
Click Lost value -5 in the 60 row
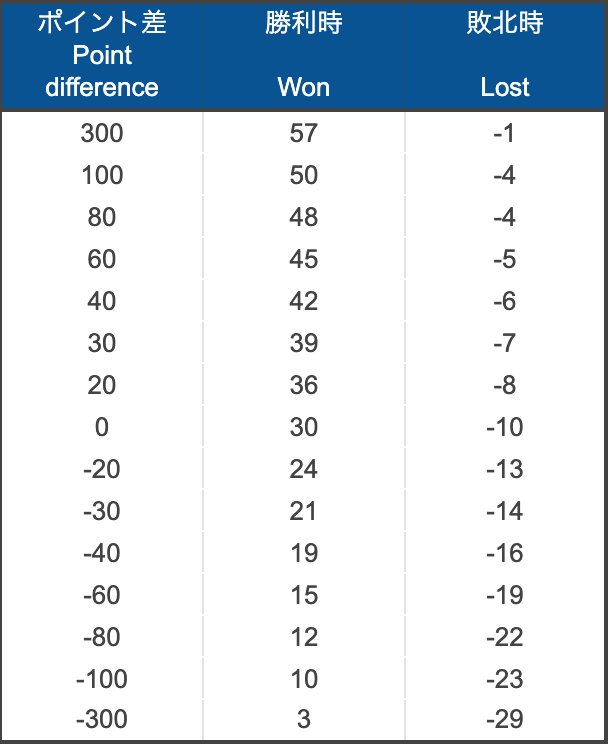(504, 260)
